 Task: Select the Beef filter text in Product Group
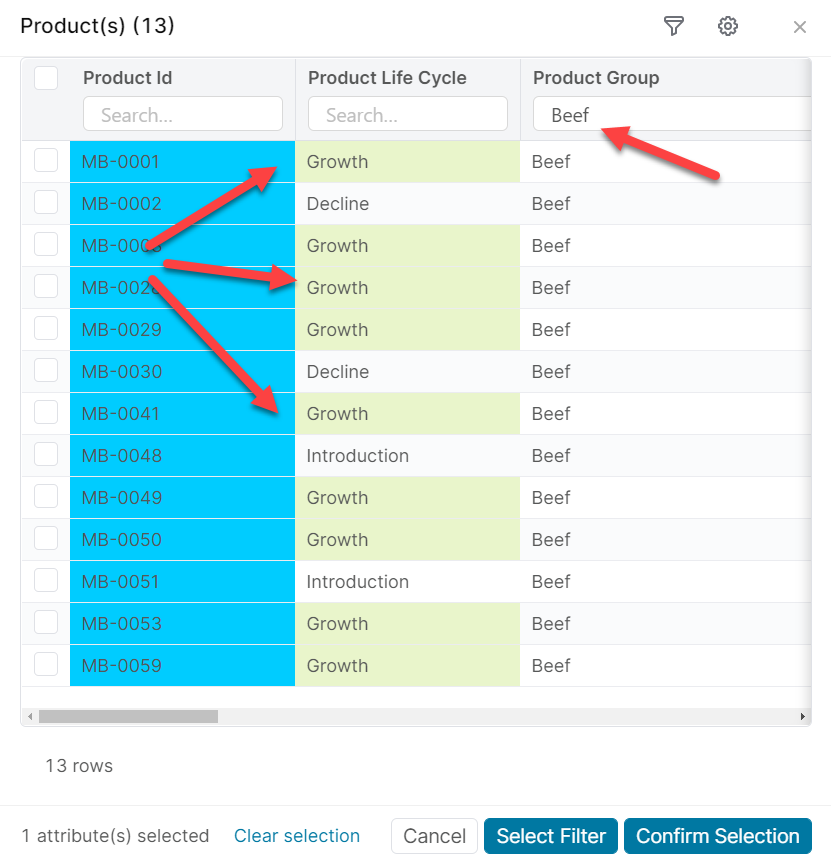pos(570,114)
